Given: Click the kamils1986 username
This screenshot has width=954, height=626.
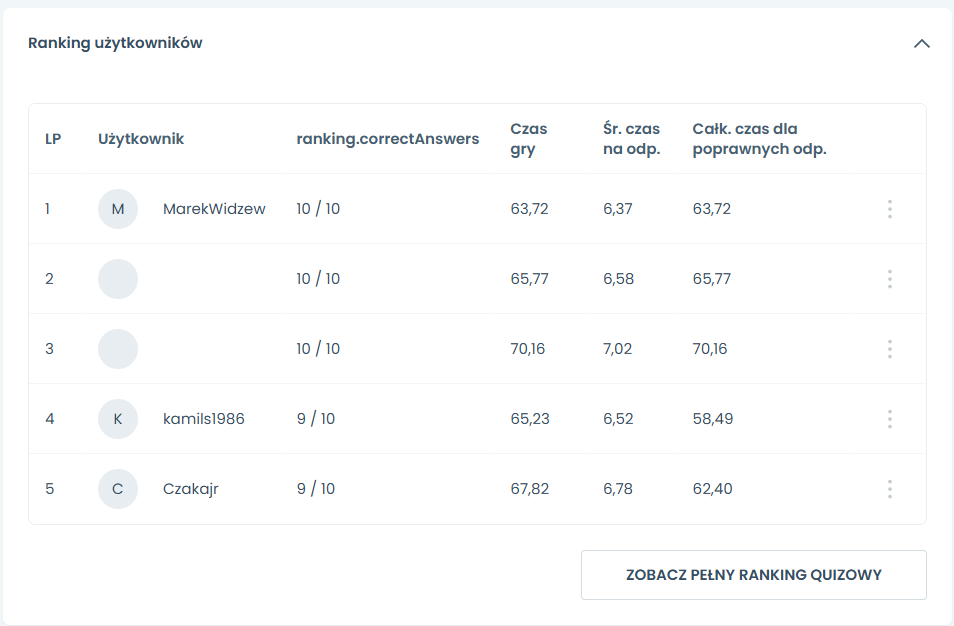Looking at the screenshot, I should pos(203,419).
